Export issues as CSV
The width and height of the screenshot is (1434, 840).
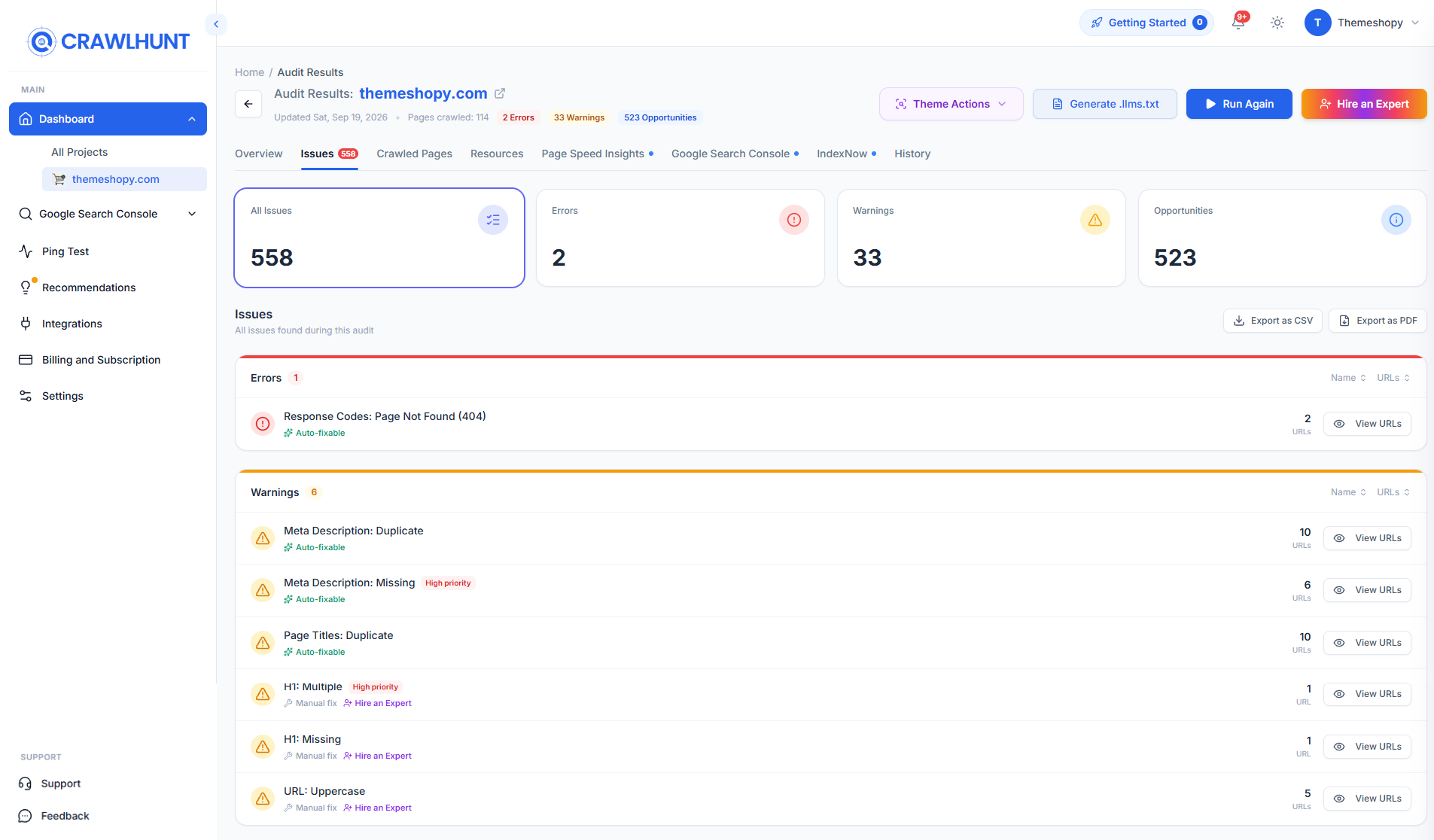tap(1272, 321)
